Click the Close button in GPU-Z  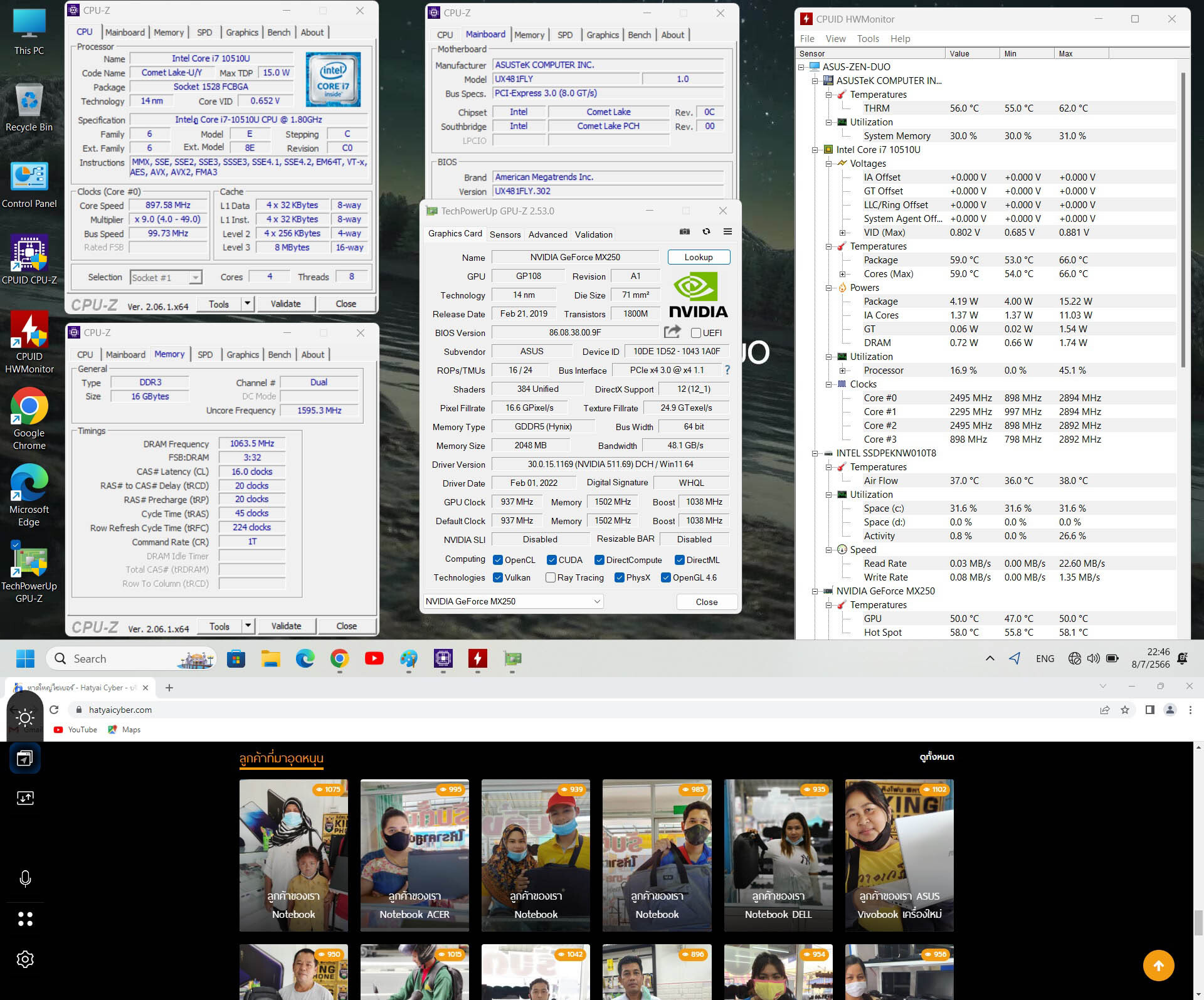click(707, 602)
